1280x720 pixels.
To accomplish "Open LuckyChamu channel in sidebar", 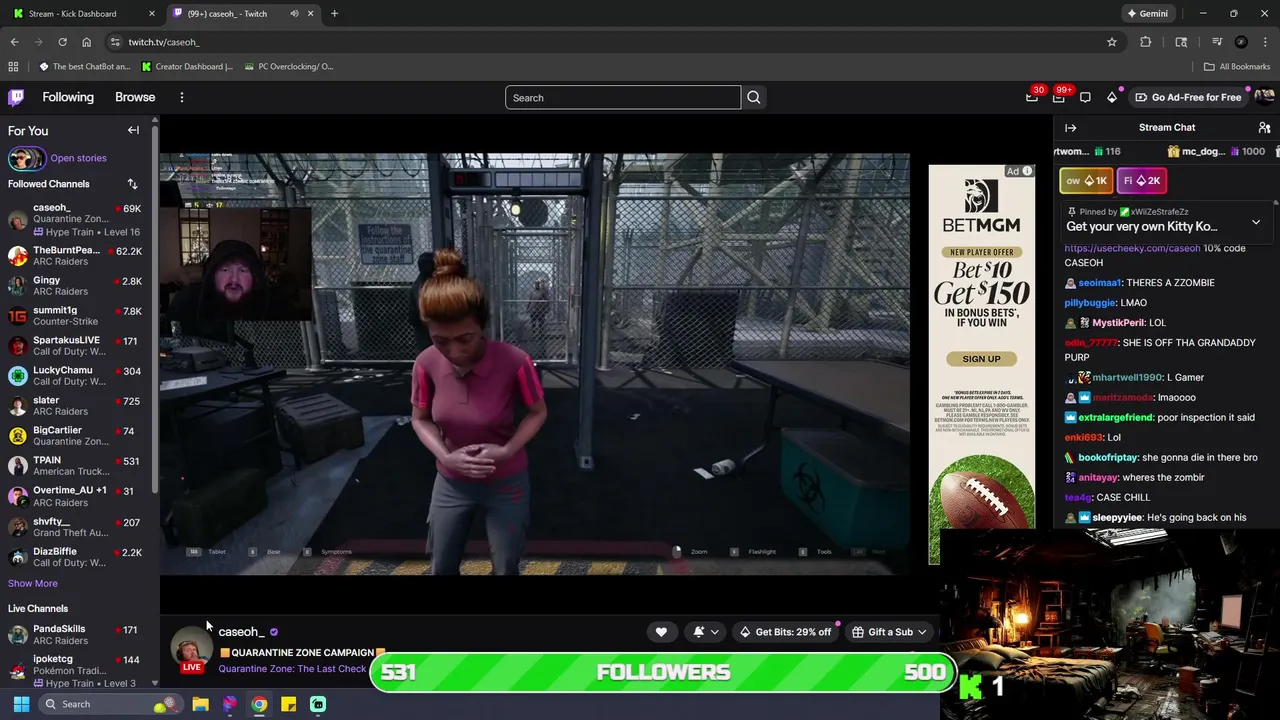I will click(76, 375).
